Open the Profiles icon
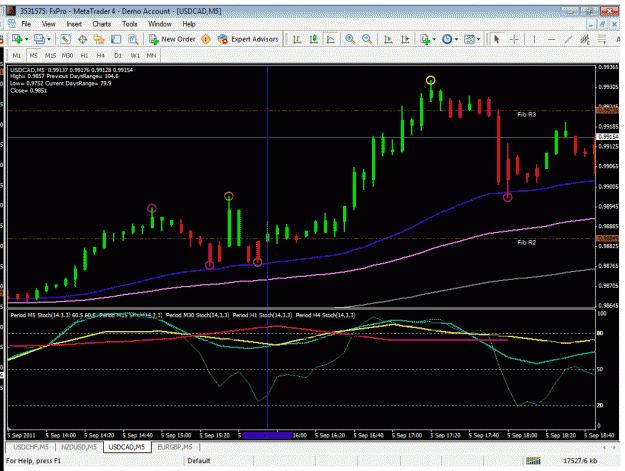The image size is (625, 471). 39,39
